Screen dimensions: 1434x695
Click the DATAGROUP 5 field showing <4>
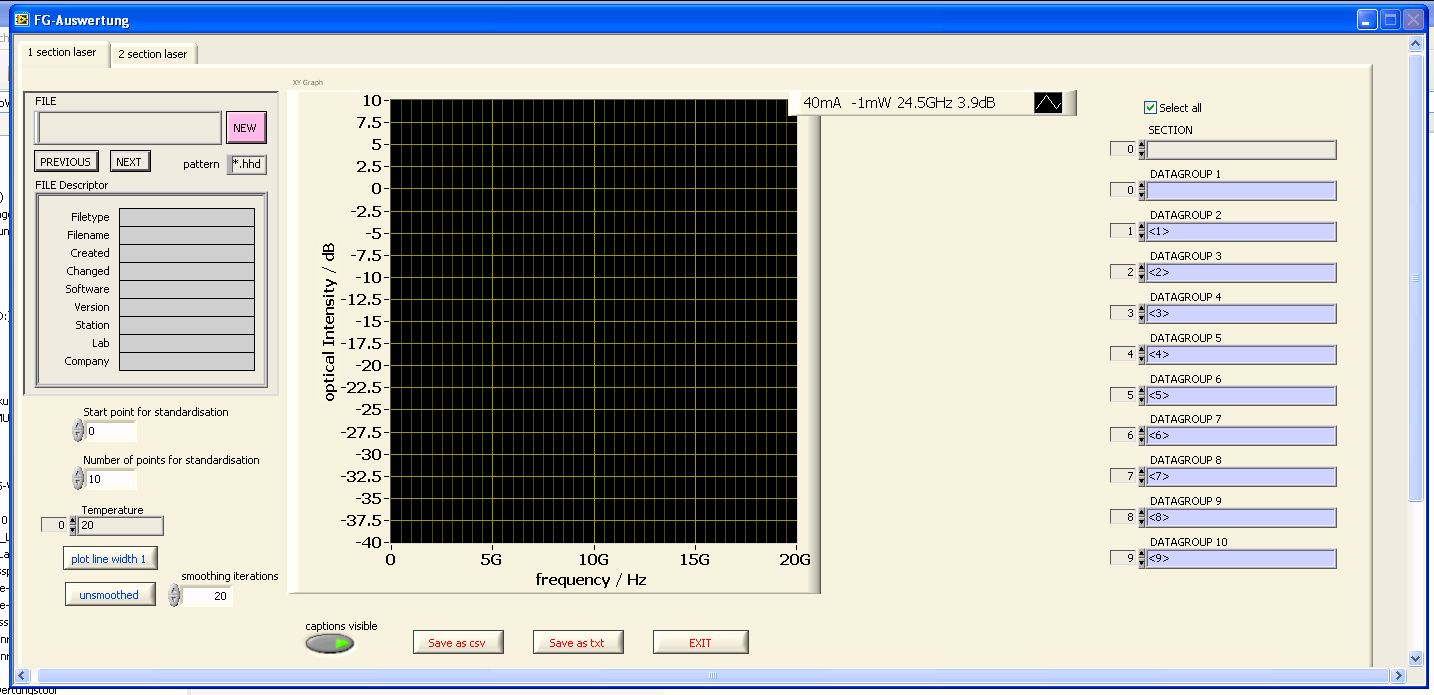(x=1241, y=354)
